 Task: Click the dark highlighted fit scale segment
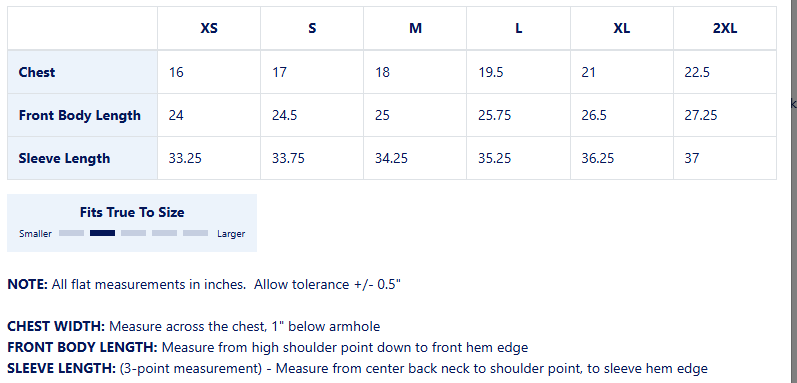point(103,233)
